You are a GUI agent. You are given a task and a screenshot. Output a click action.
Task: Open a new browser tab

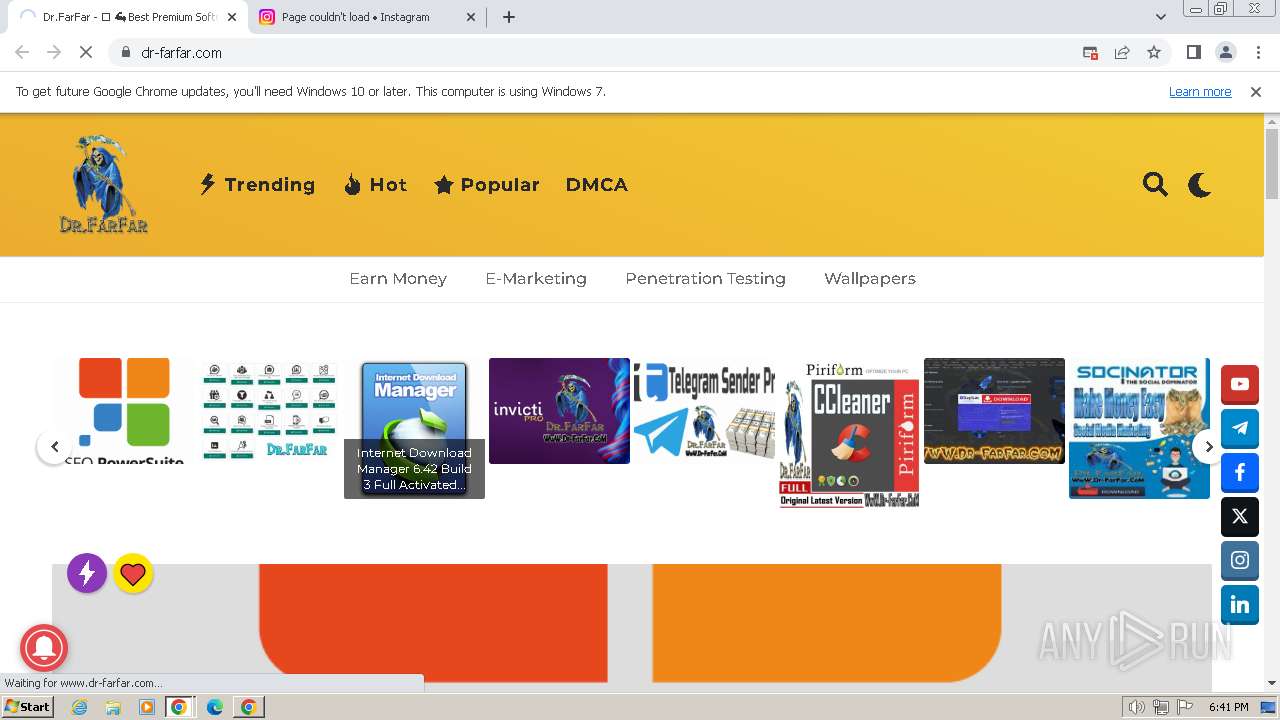509,17
